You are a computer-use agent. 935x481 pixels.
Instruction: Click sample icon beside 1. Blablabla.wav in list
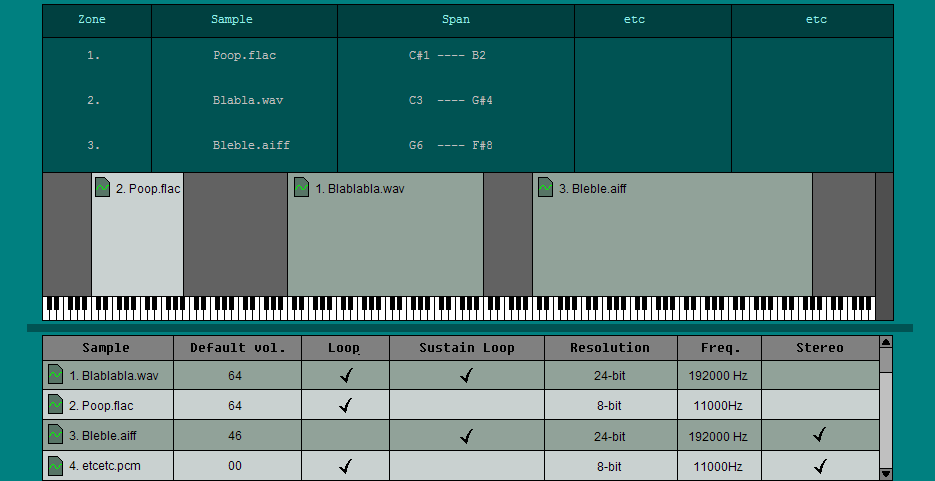(56, 375)
